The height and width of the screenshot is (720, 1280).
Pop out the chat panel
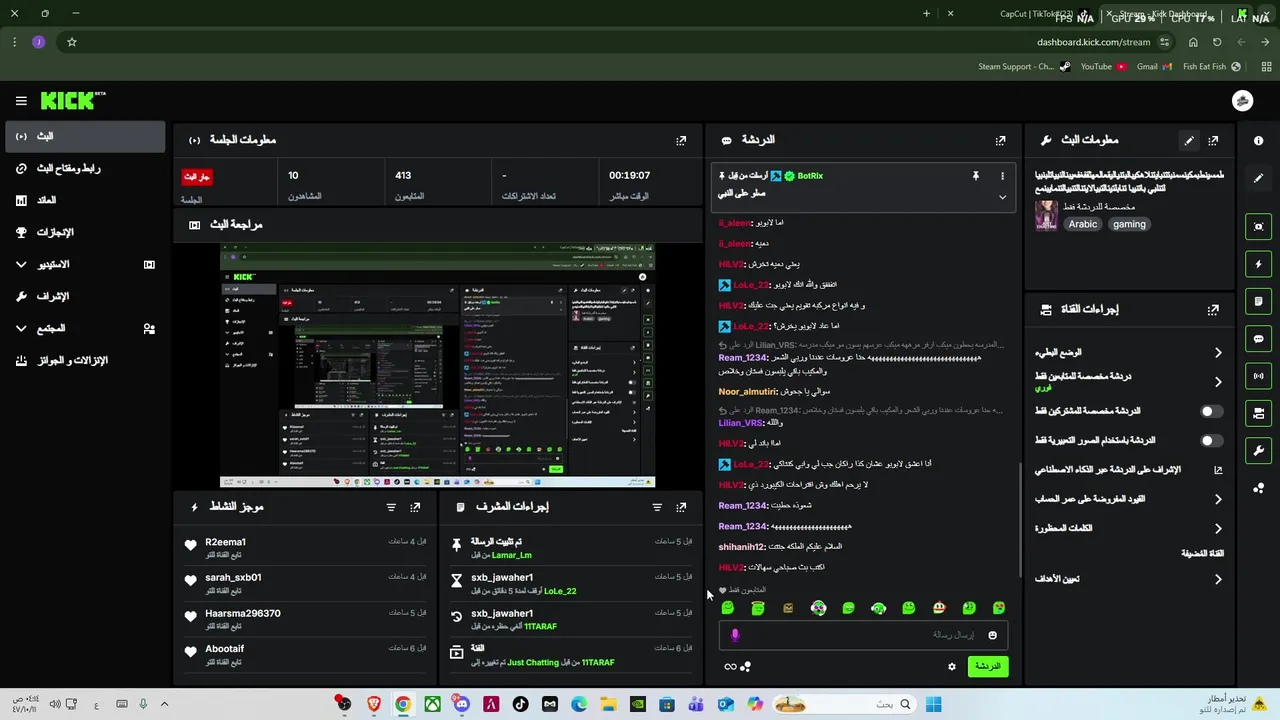1000,141
